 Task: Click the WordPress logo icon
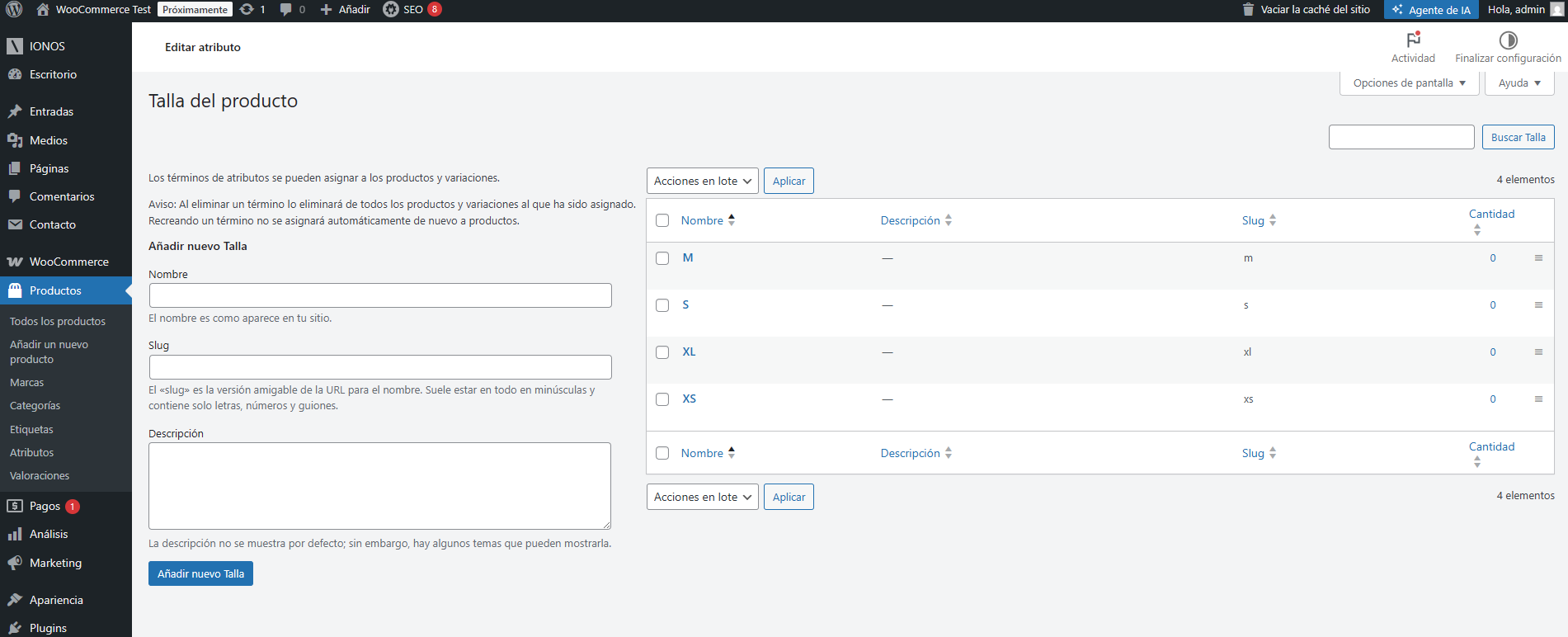14,10
